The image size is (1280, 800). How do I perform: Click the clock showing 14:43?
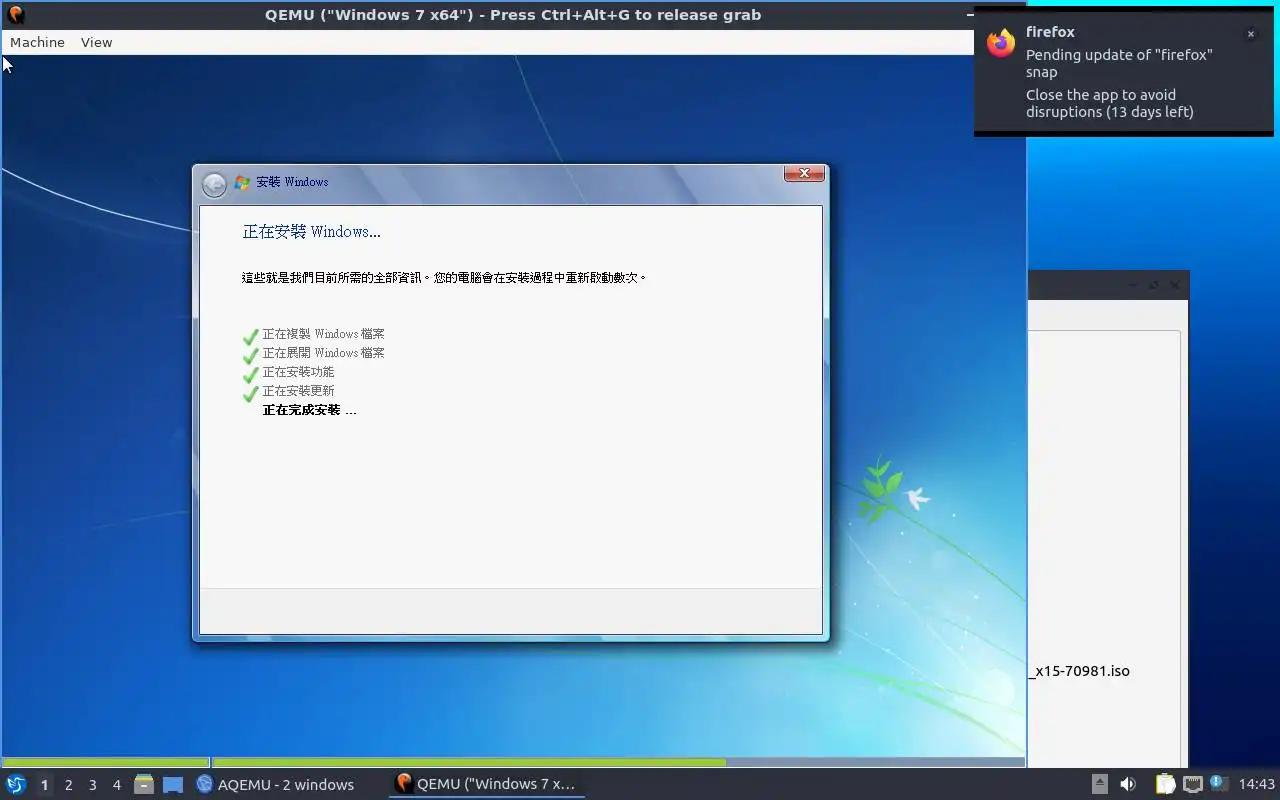click(1257, 784)
